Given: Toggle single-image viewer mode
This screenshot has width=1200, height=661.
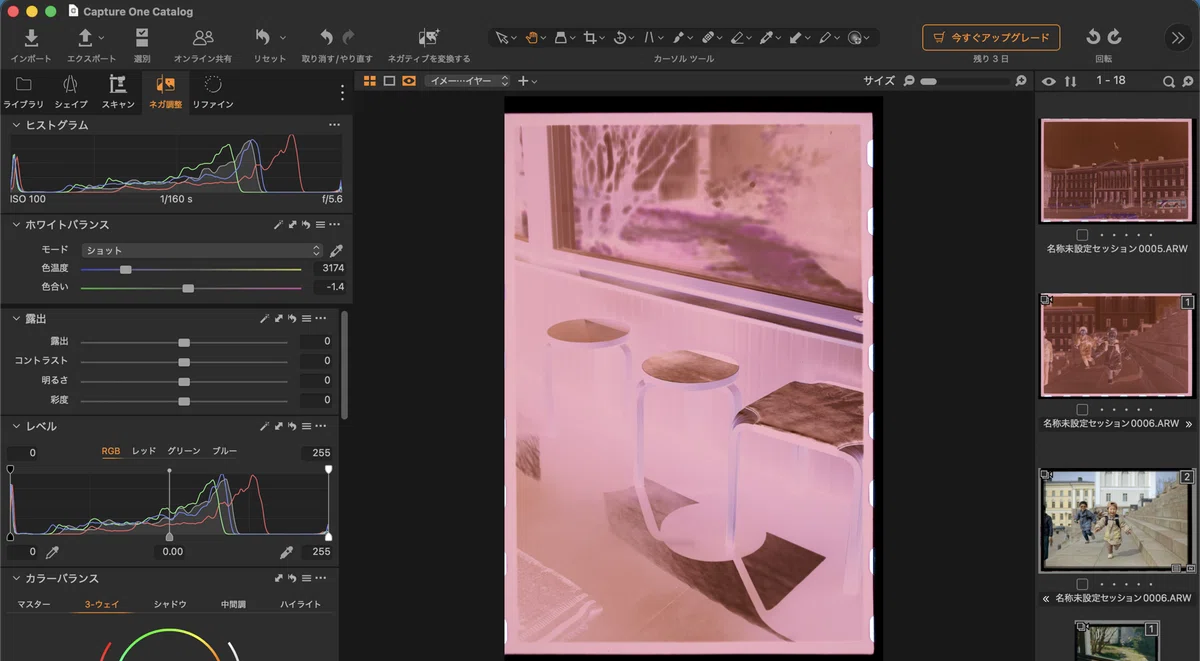Looking at the screenshot, I should pos(390,81).
